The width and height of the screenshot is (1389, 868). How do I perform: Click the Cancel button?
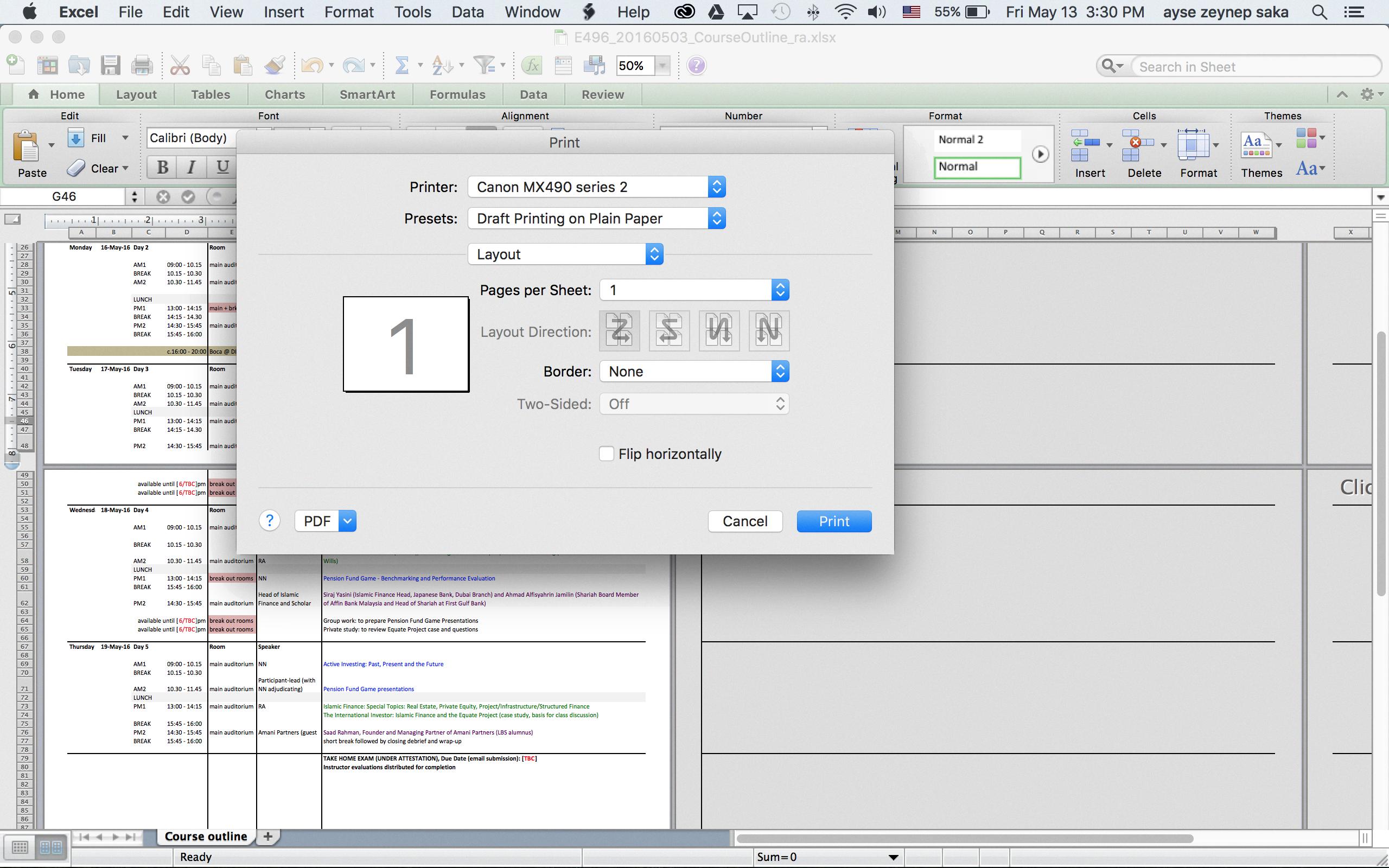745,521
